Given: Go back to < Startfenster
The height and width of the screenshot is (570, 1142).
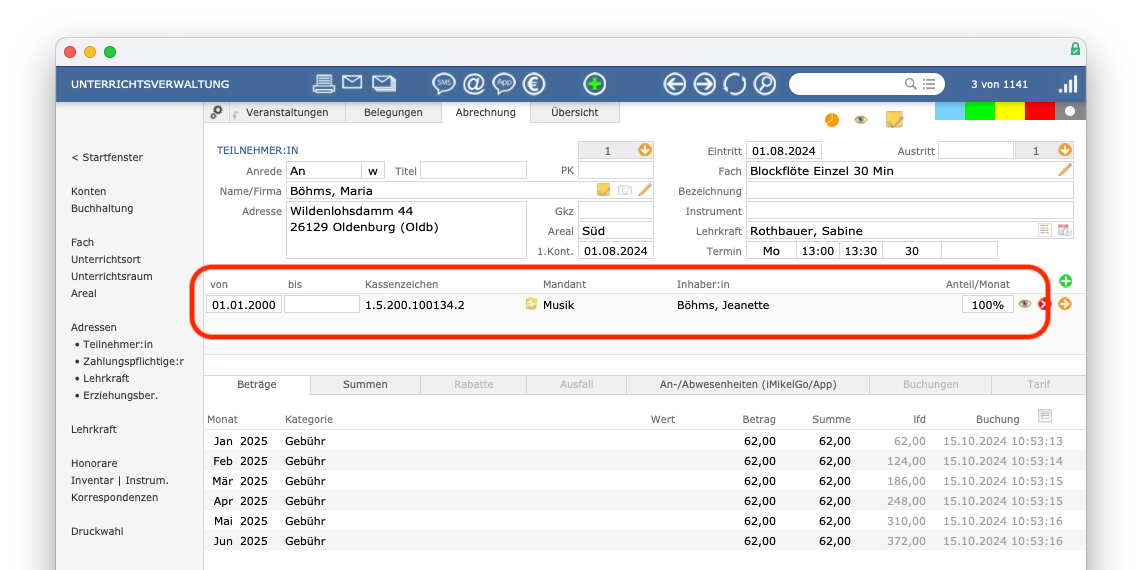Looking at the screenshot, I should (107, 157).
